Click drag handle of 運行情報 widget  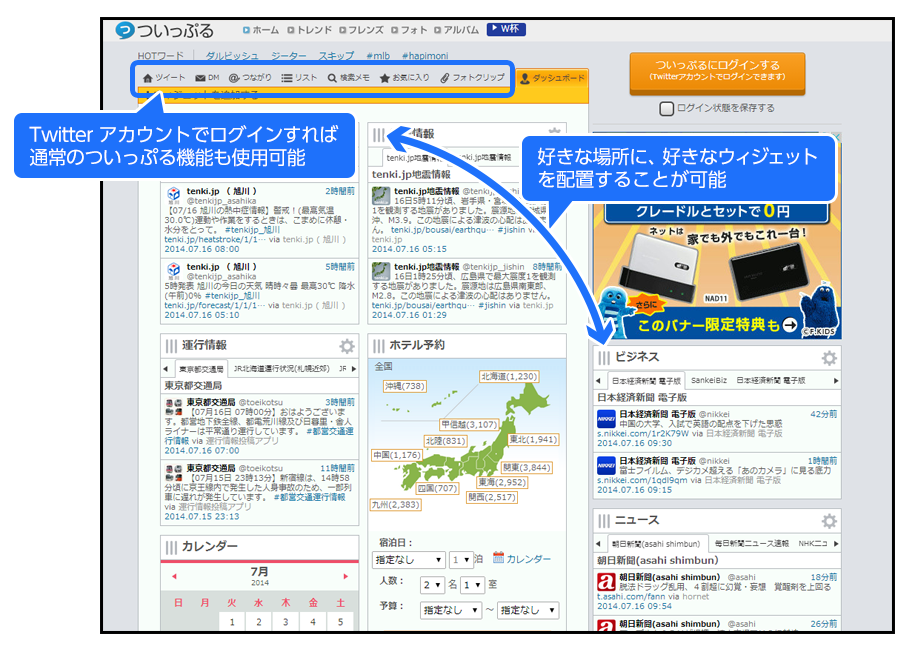171,346
